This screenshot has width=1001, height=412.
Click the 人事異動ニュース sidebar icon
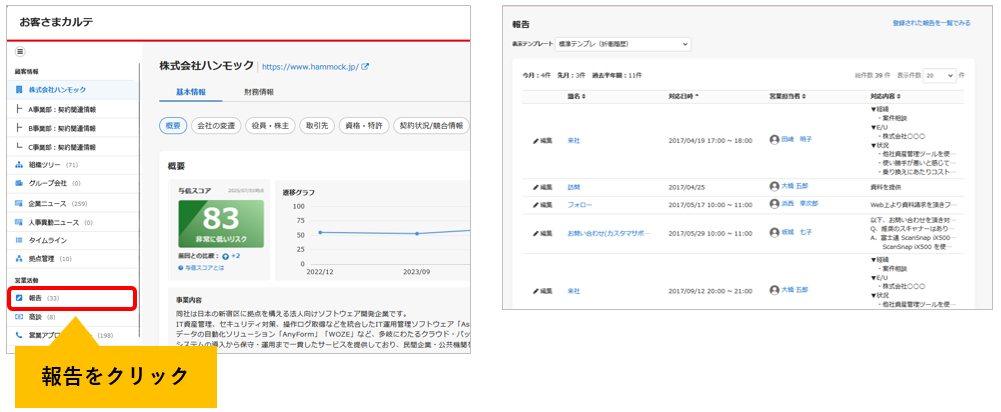[19, 222]
